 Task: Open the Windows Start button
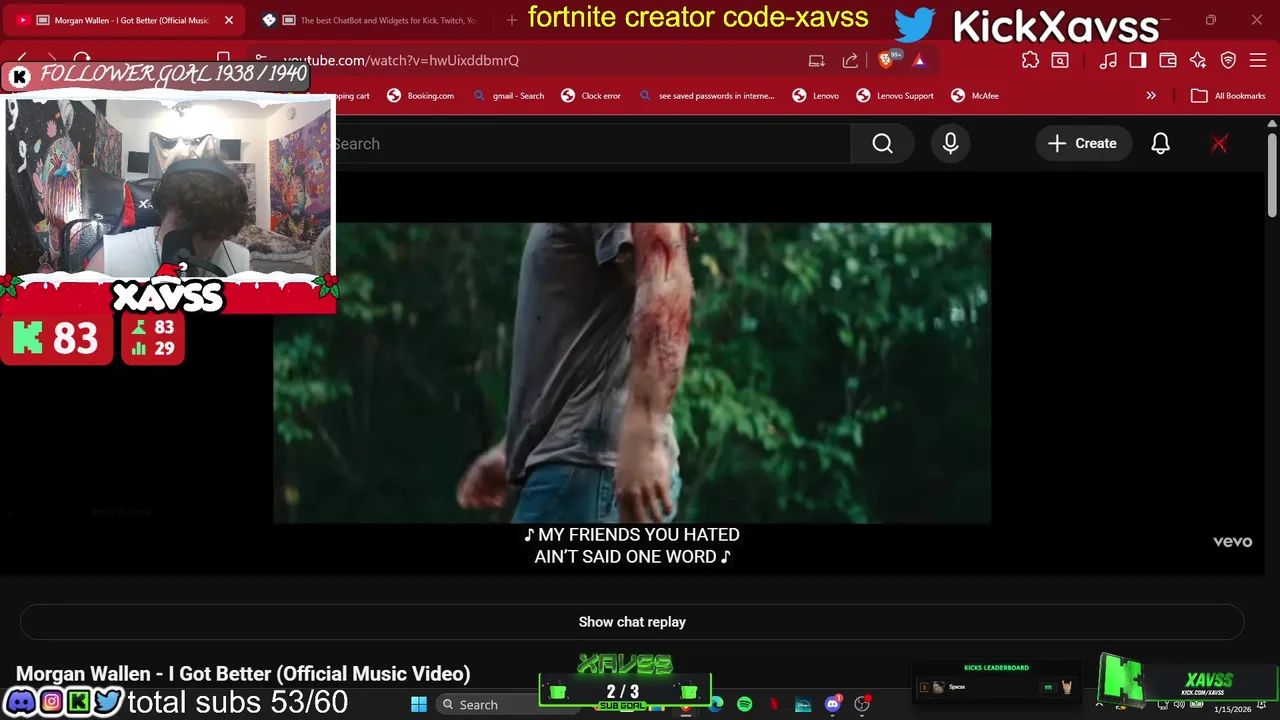[x=419, y=705]
